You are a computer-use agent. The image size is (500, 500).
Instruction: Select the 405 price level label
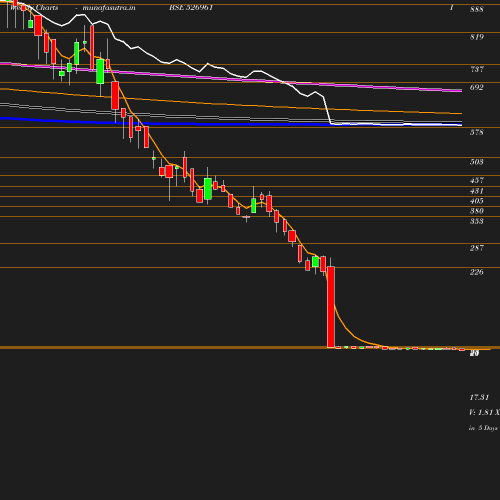(477, 201)
